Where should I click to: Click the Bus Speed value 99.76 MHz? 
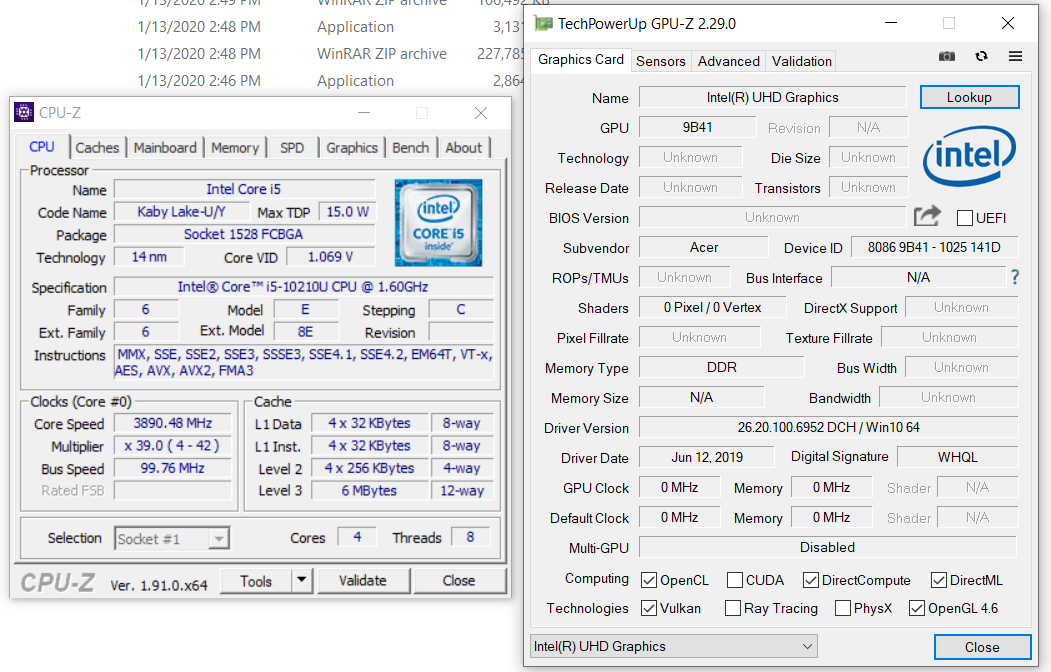coord(172,468)
